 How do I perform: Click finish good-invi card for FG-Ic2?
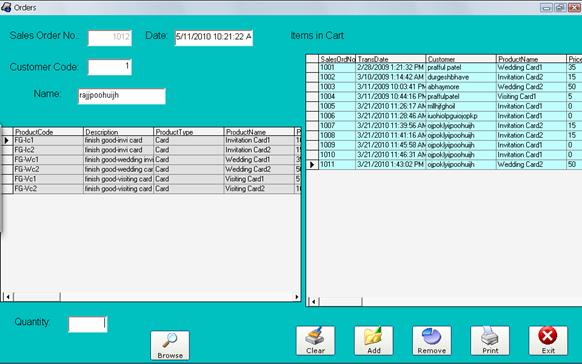coord(118,150)
